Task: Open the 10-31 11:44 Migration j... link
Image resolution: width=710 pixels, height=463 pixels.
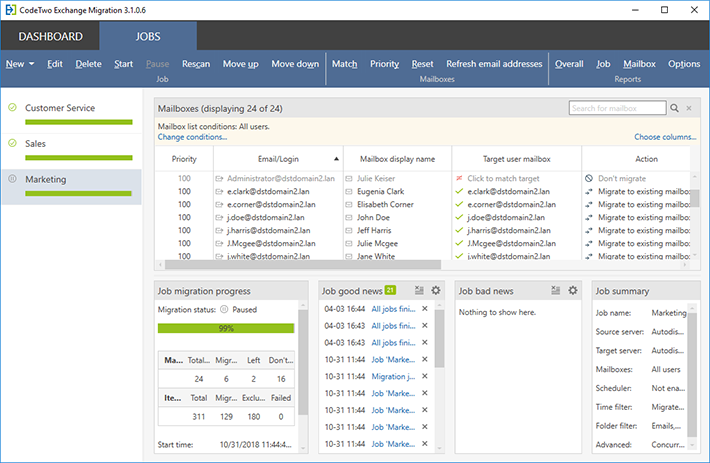Action: 393,376
